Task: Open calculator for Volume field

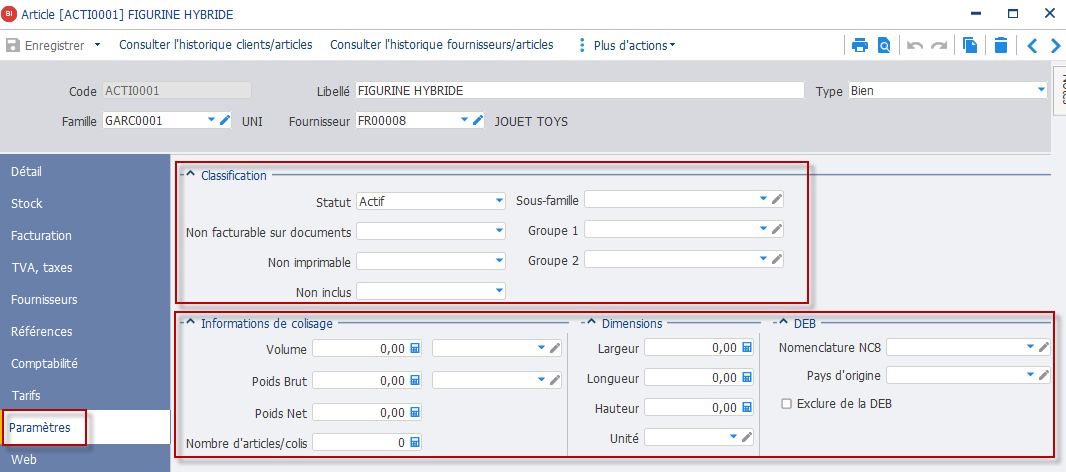Action: [415, 348]
